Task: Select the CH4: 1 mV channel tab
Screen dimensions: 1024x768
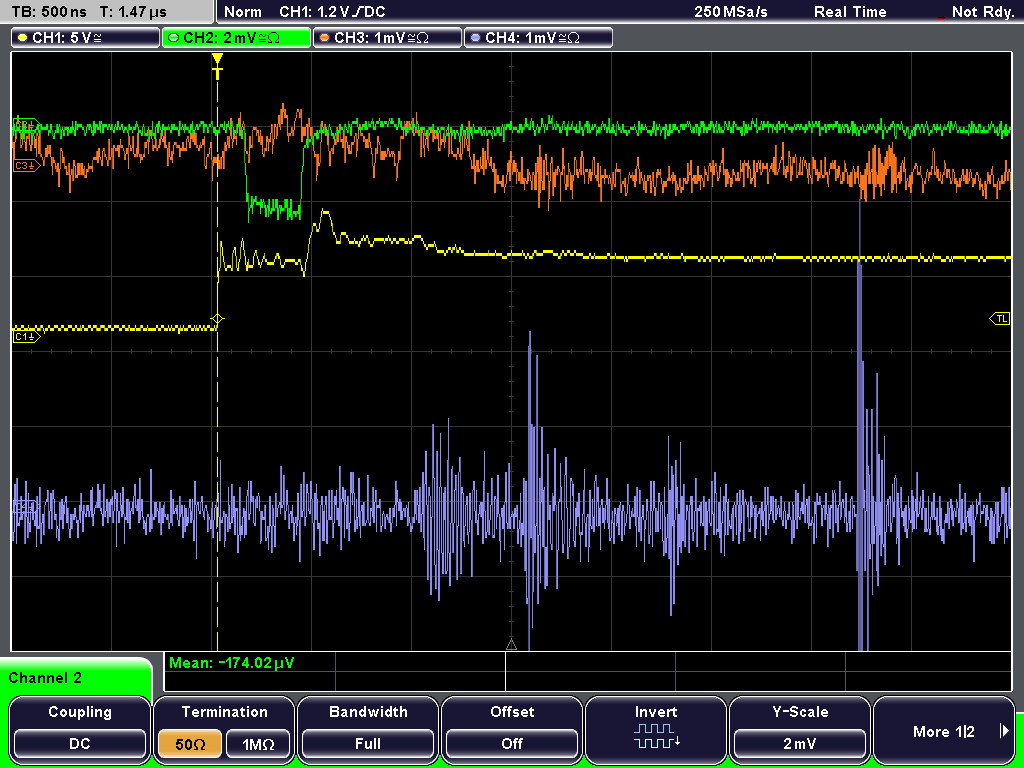Action: [x=538, y=38]
